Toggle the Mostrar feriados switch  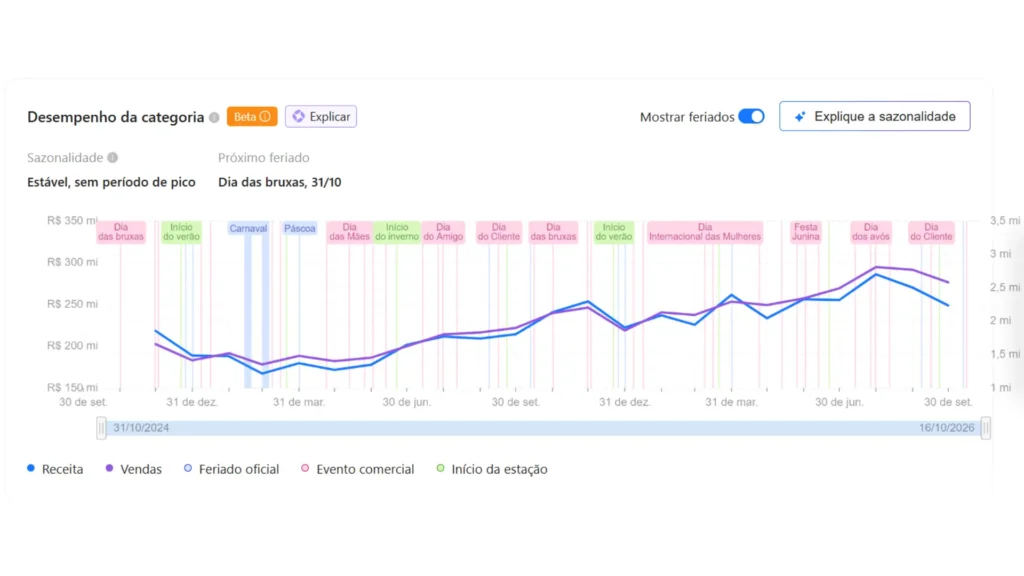751,116
